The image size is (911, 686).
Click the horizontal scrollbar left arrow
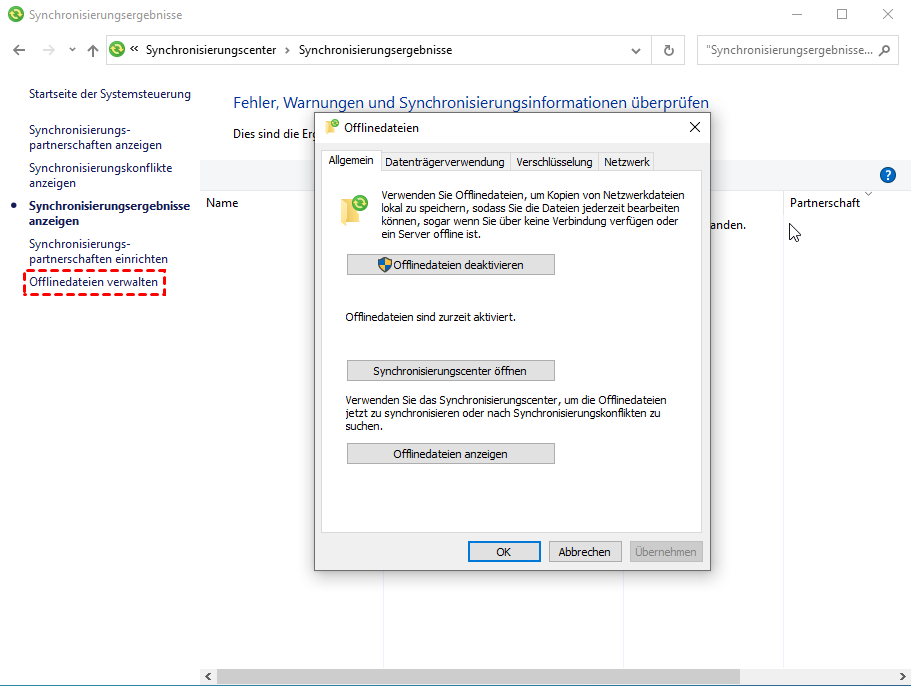[208, 676]
